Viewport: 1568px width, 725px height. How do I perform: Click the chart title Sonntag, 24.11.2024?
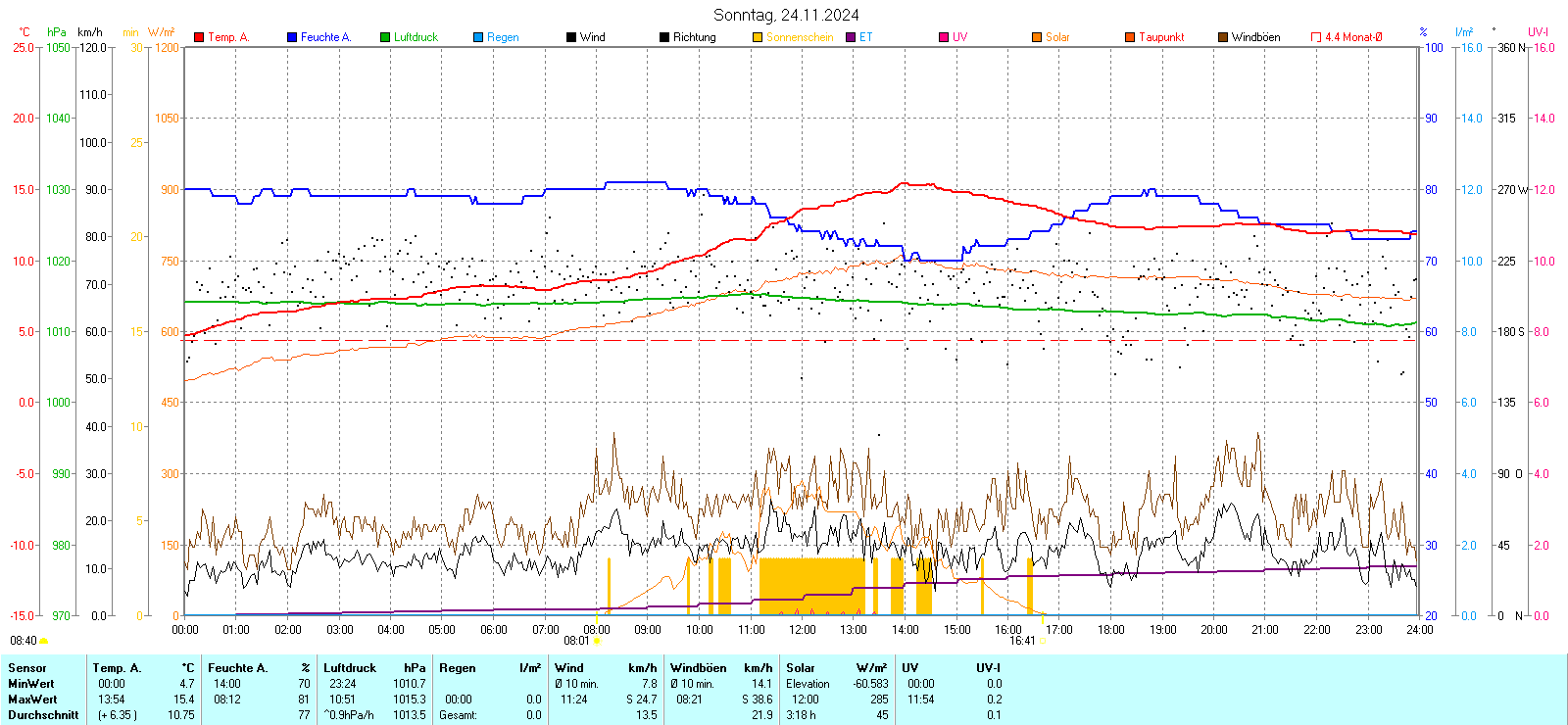pyautogui.click(x=786, y=15)
